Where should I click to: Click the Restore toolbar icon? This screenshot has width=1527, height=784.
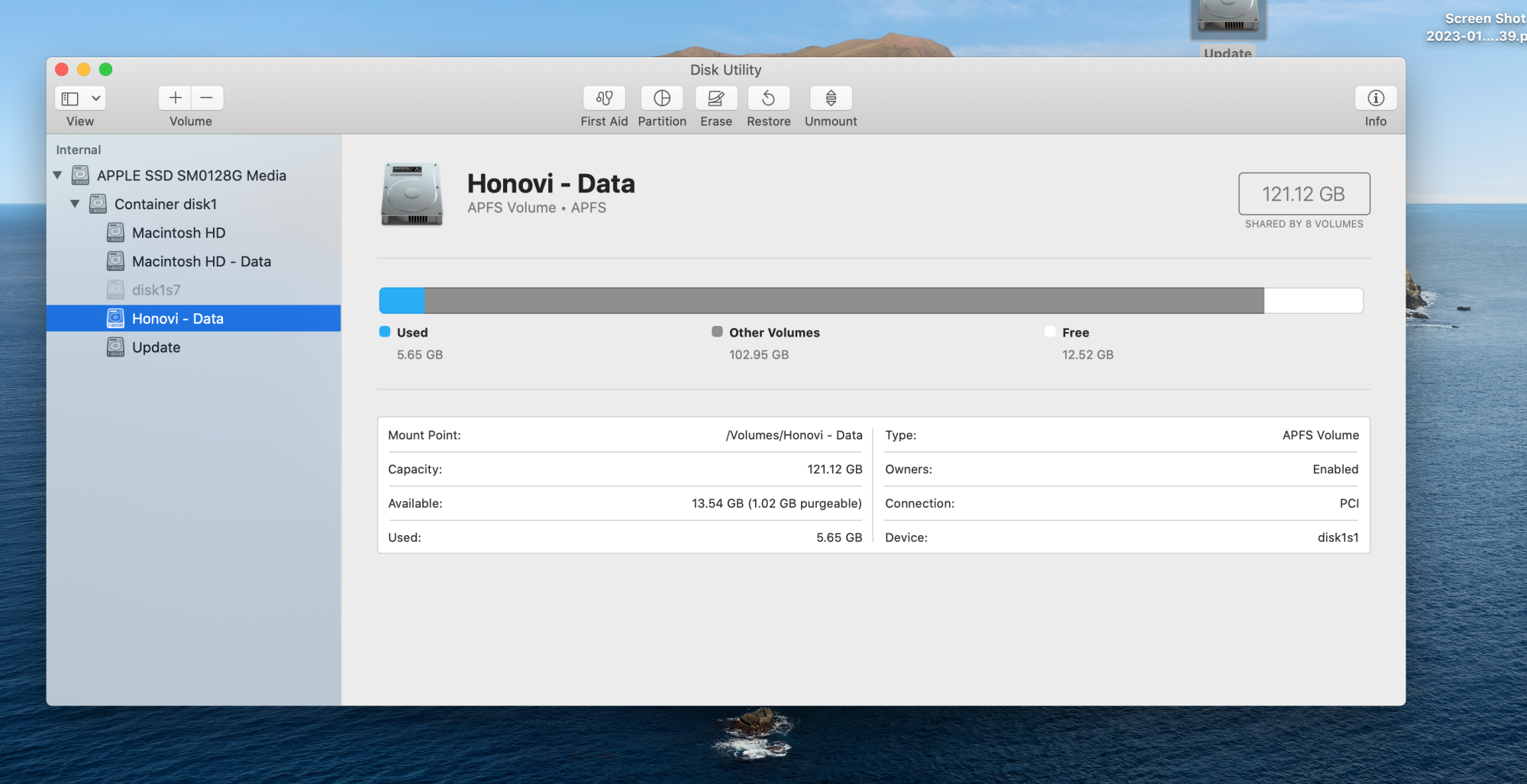(769, 98)
